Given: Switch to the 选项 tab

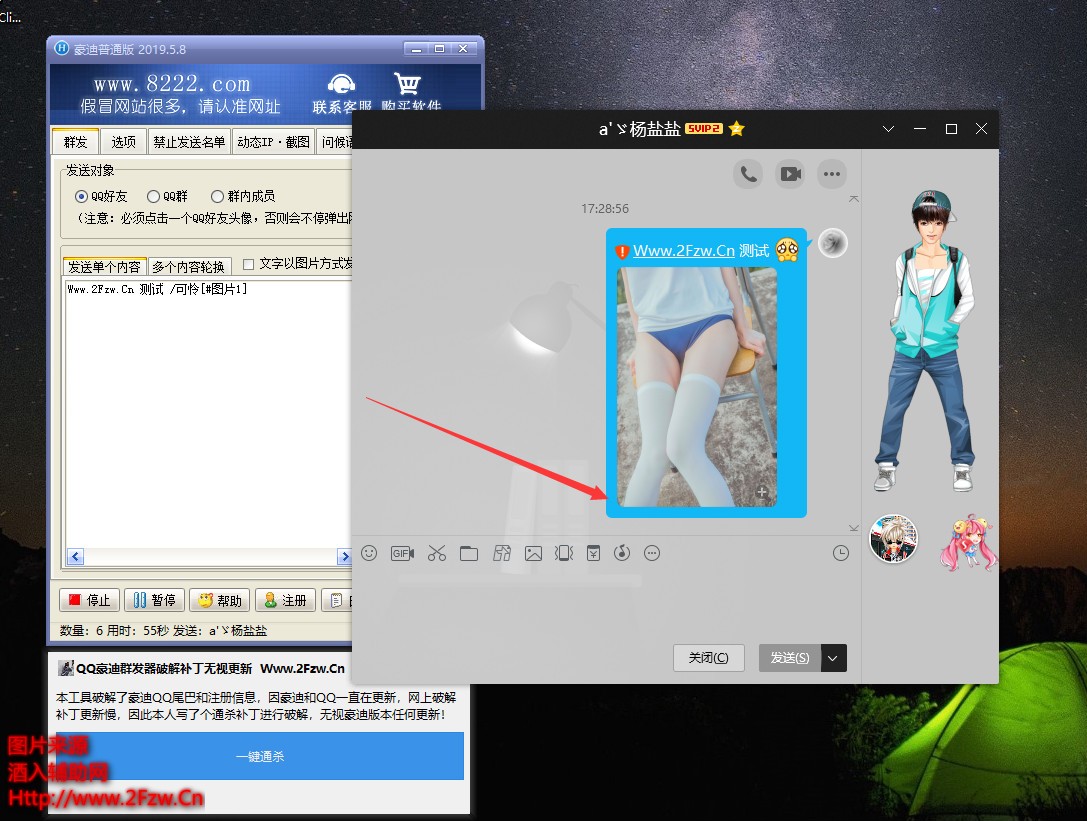Looking at the screenshot, I should coord(123,141).
